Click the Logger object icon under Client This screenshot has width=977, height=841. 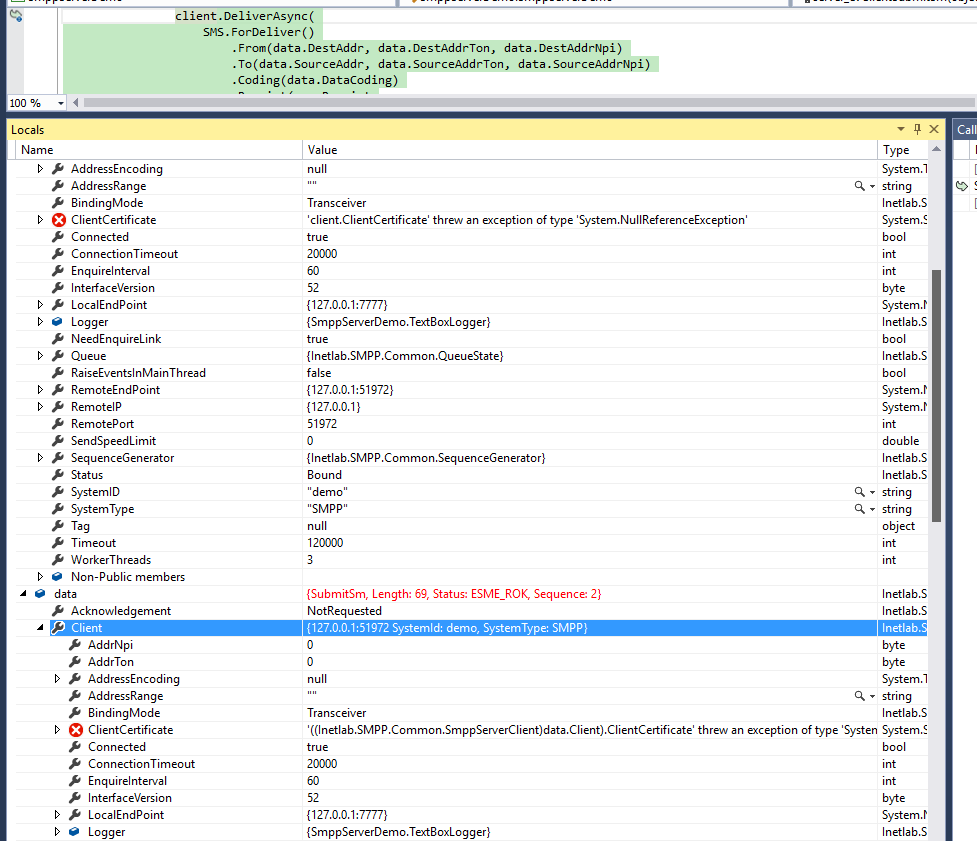click(73, 831)
